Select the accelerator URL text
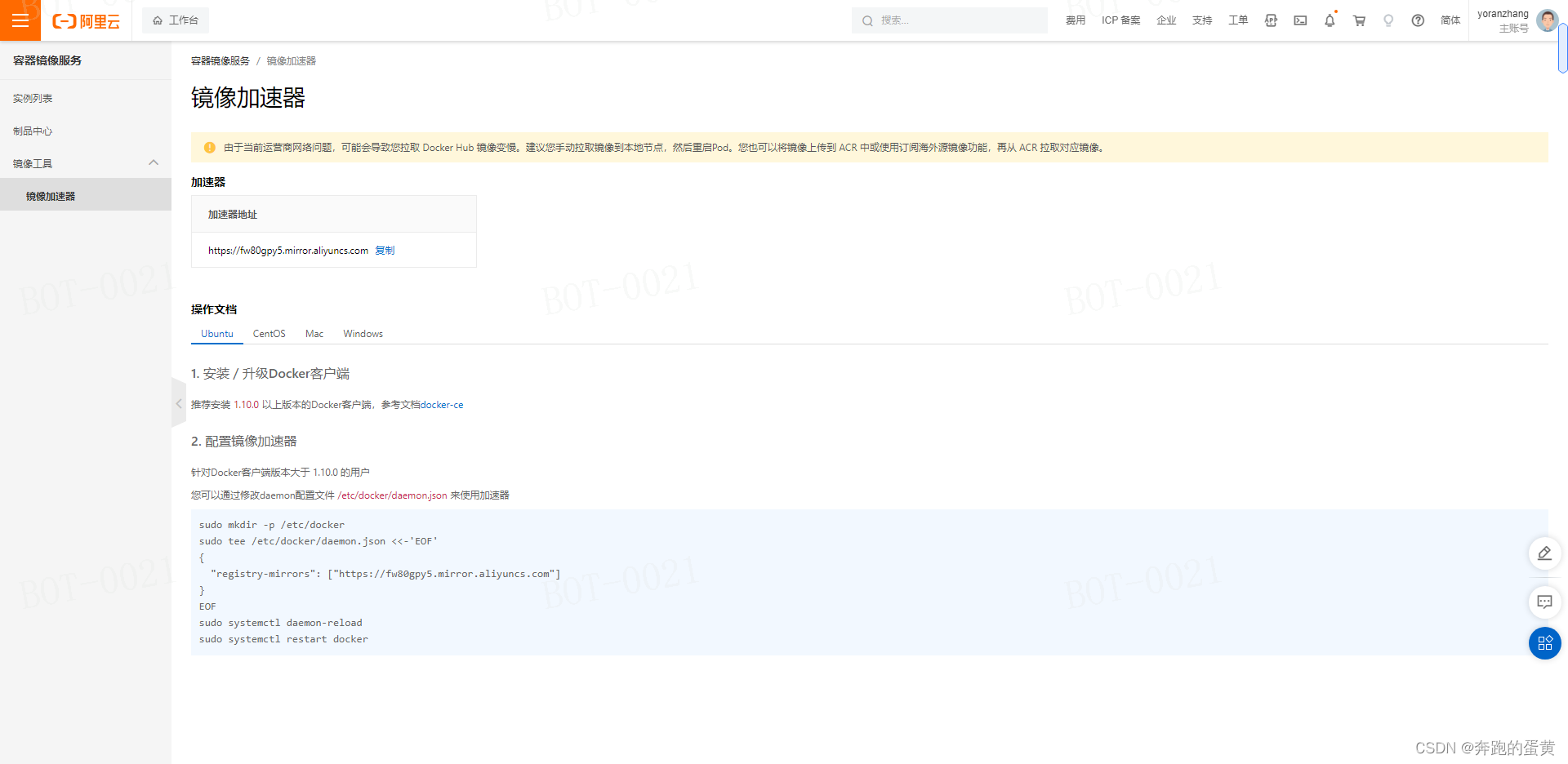This screenshot has height=764, width=1568. (288, 251)
